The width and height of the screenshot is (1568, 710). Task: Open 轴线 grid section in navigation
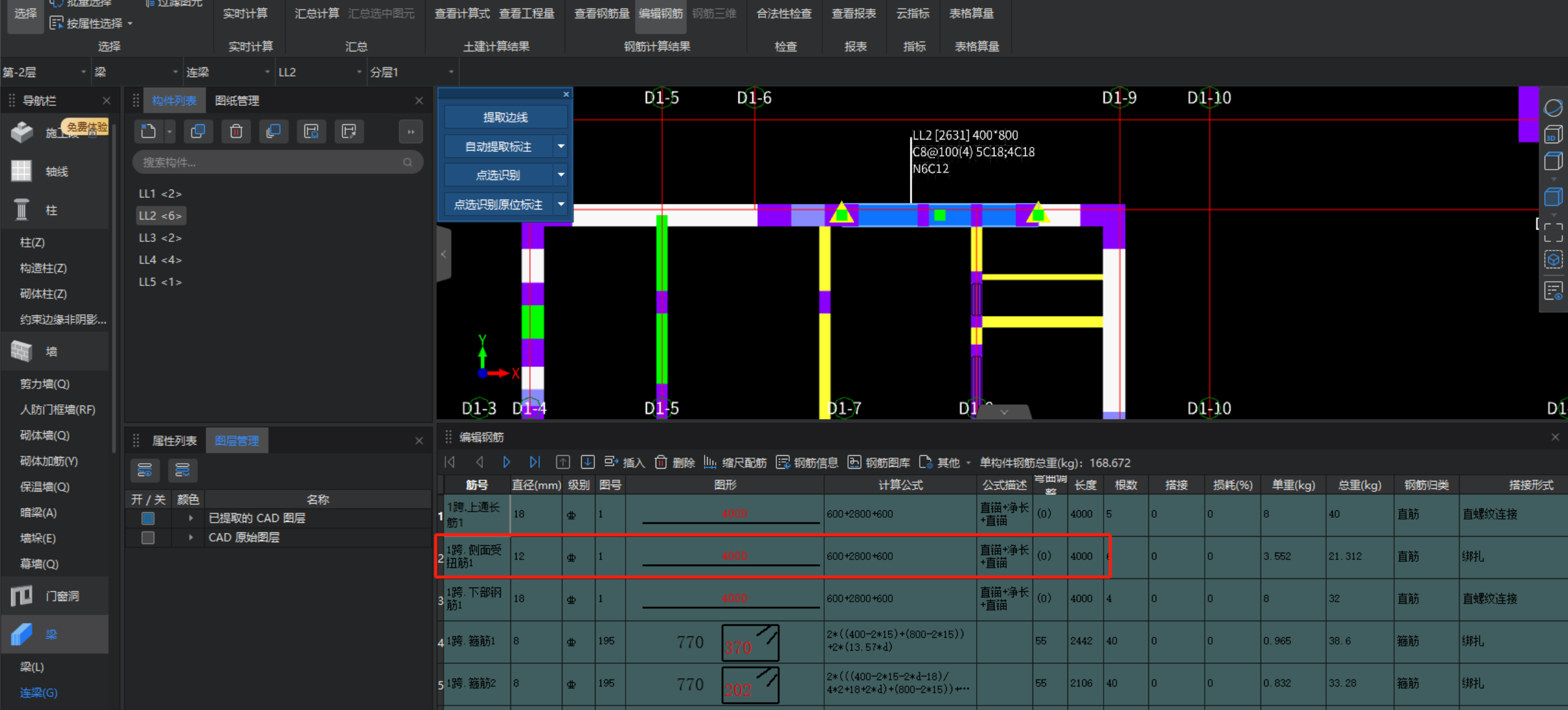pos(55,172)
